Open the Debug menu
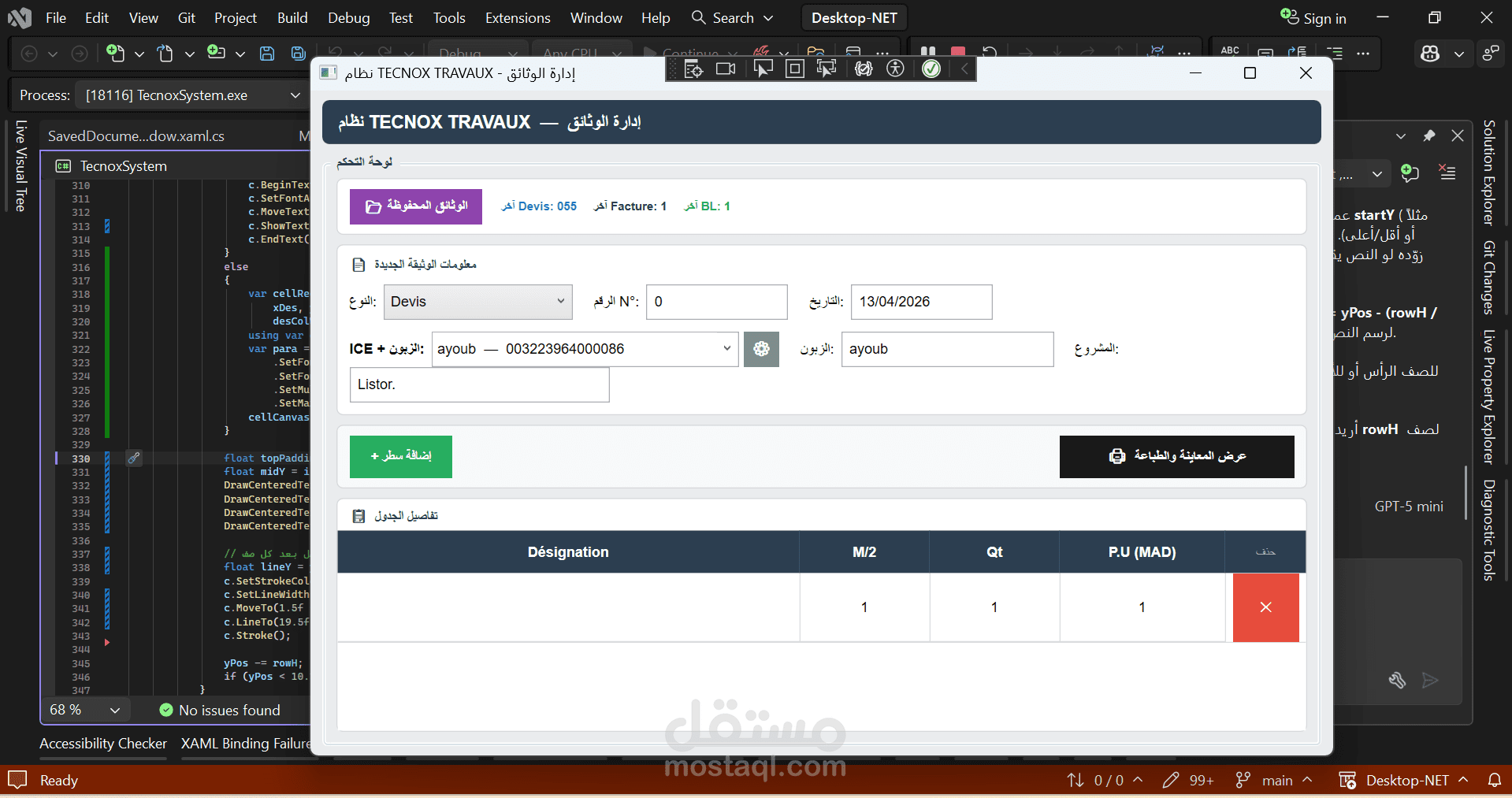This screenshot has height=798, width=1512. tap(348, 17)
